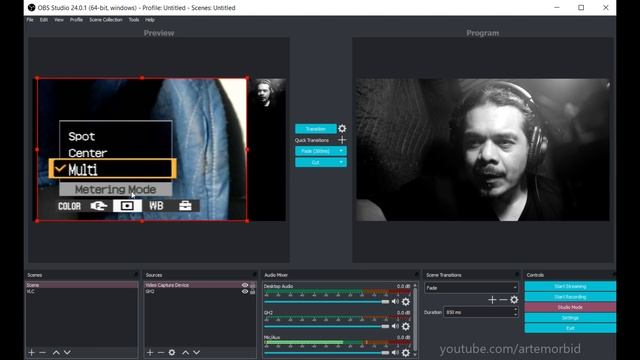Screen dimensions: 640x360
Task: Open the Fade scene transition combo box
Action: coord(471,288)
